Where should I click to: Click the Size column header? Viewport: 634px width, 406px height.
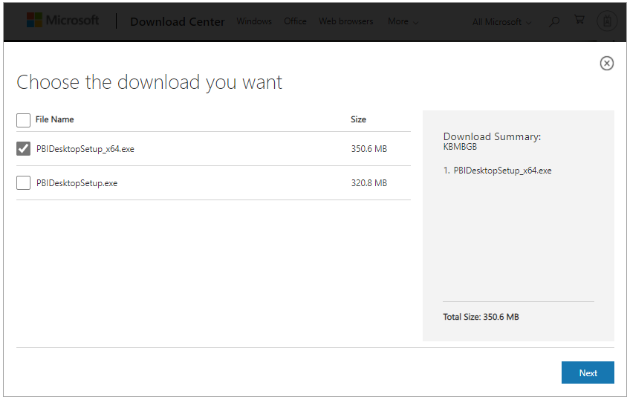(x=358, y=120)
